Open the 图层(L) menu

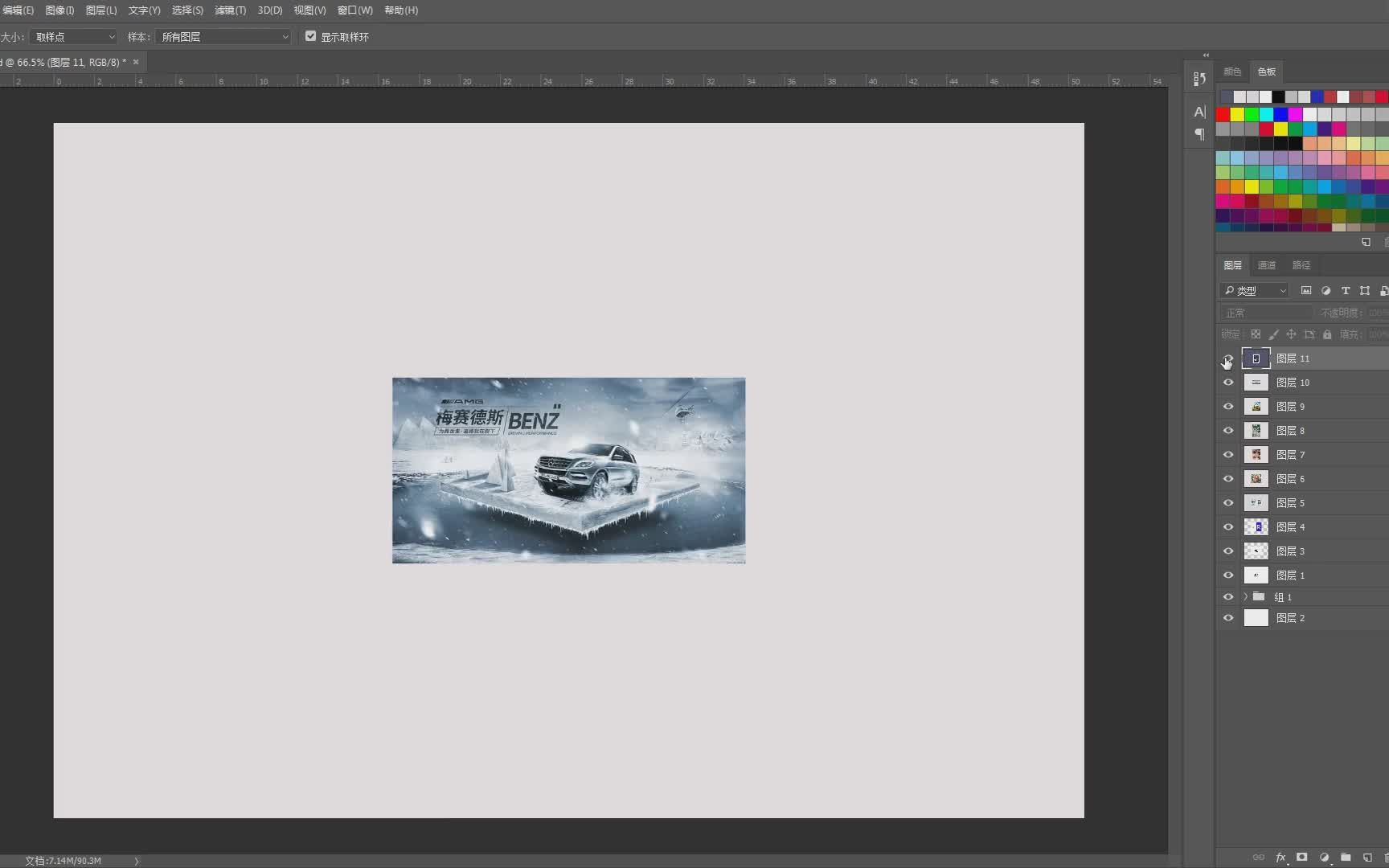[101, 10]
